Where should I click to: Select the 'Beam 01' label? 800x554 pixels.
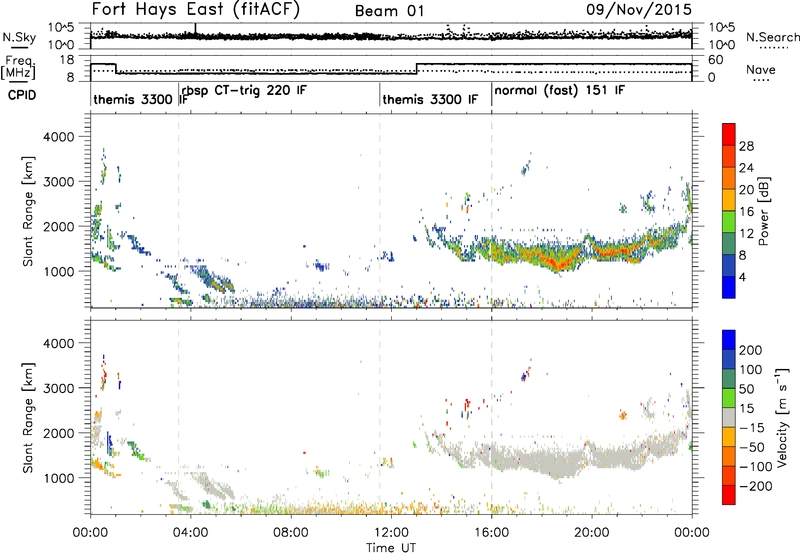[389, 11]
